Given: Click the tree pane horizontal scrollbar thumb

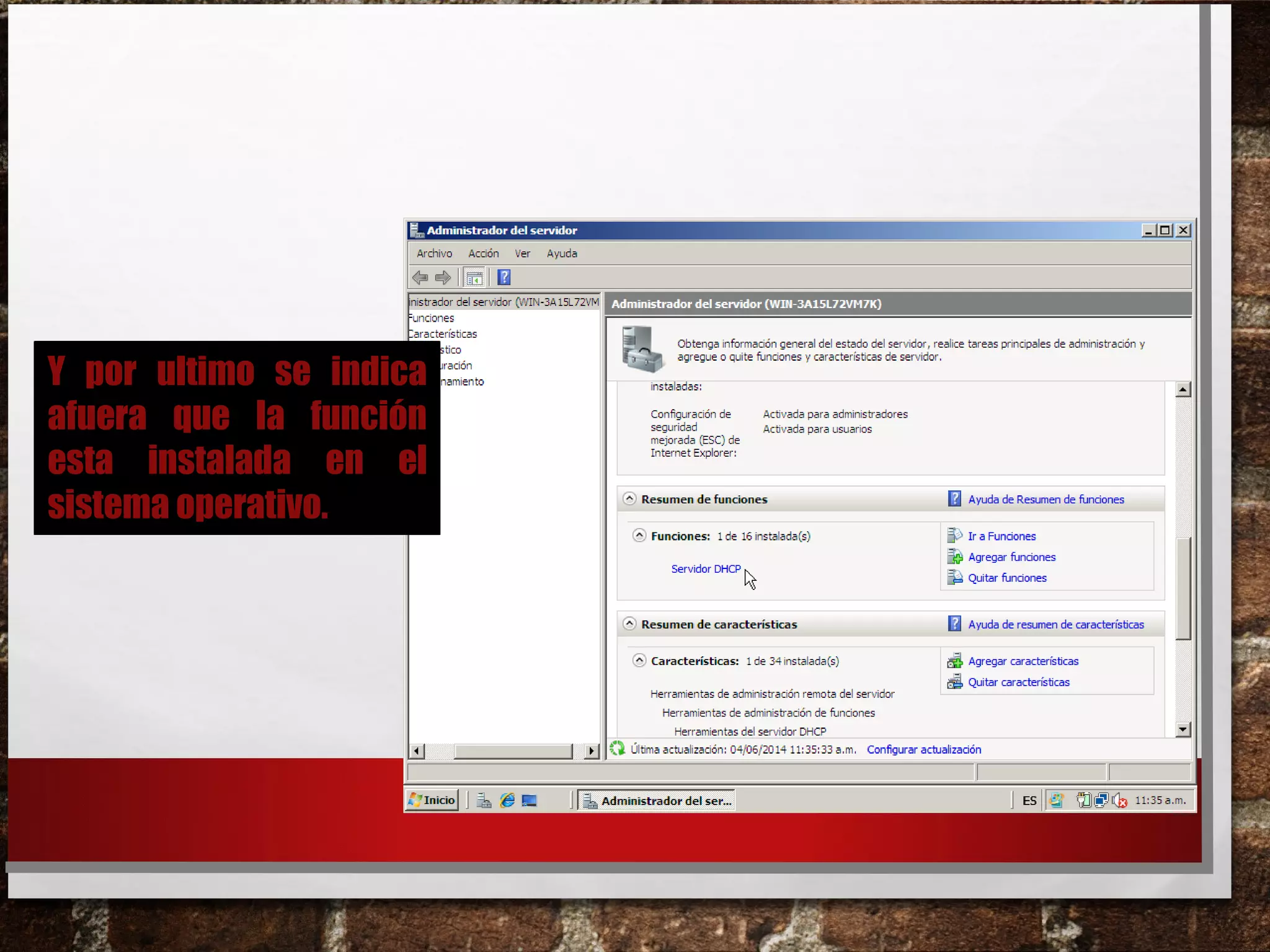Looking at the screenshot, I should (513, 751).
